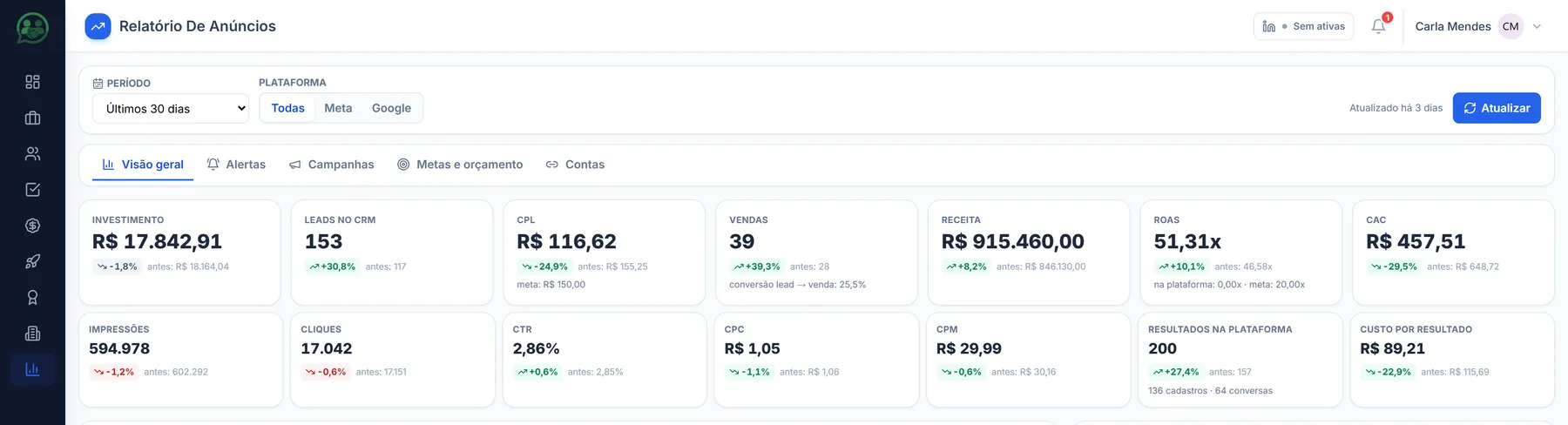Select the Todas platform filter

(287, 108)
